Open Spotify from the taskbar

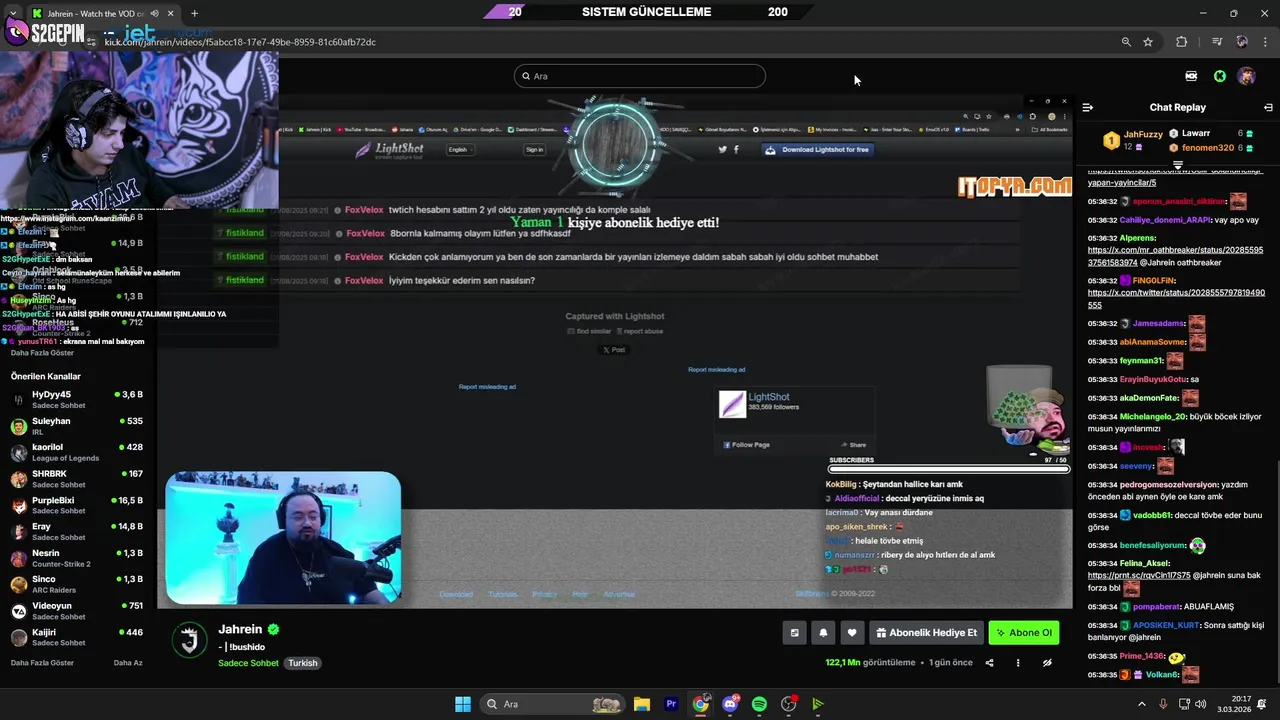click(759, 704)
